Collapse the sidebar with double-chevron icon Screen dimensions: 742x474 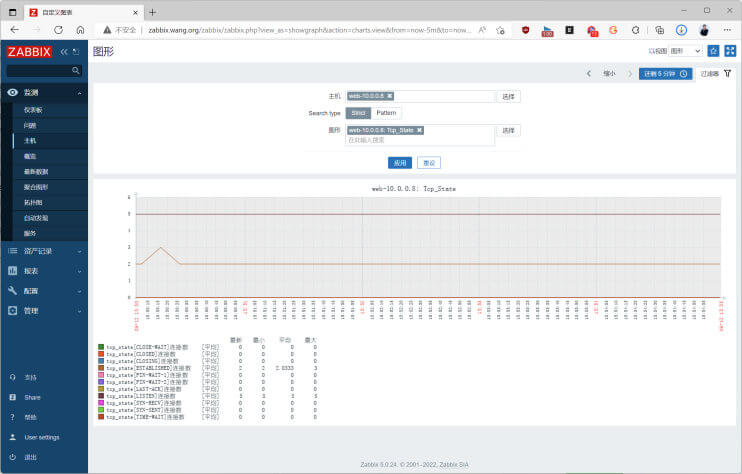tap(64, 52)
